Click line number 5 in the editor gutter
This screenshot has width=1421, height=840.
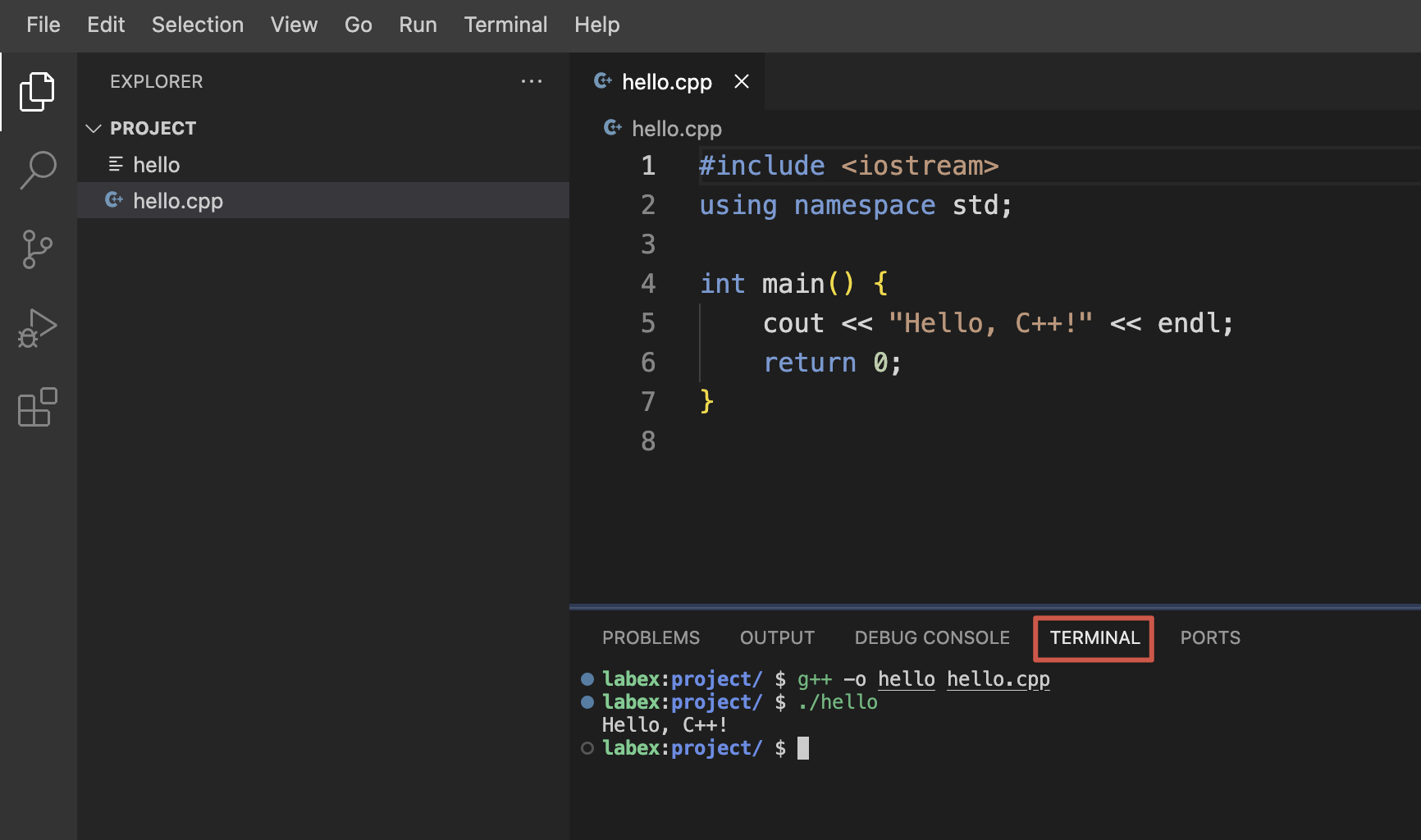(x=648, y=323)
